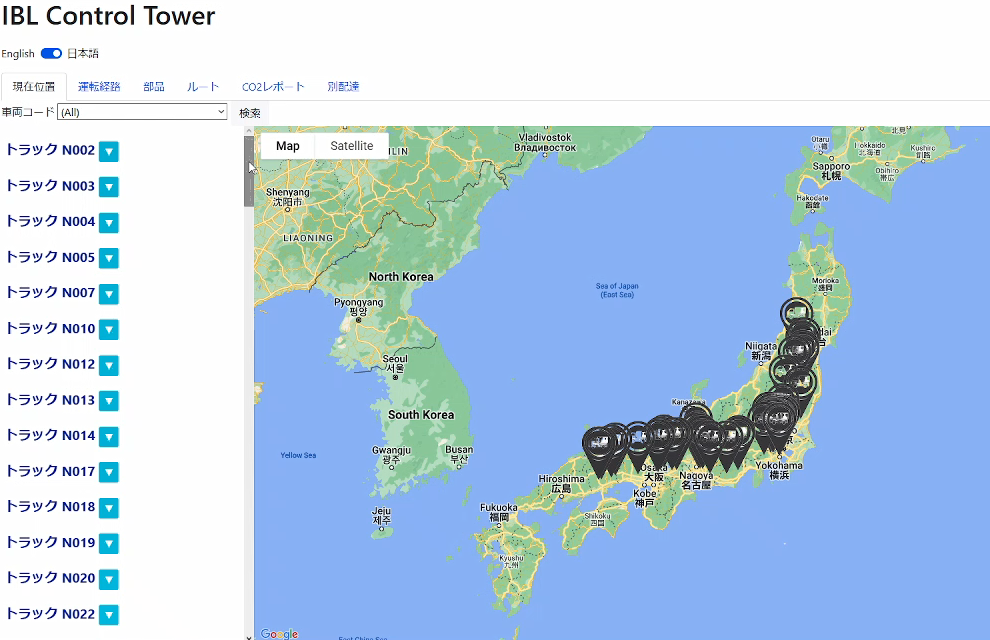Image resolution: width=990 pixels, height=640 pixels.
Task: Select the Map view button
Action: (x=287, y=146)
